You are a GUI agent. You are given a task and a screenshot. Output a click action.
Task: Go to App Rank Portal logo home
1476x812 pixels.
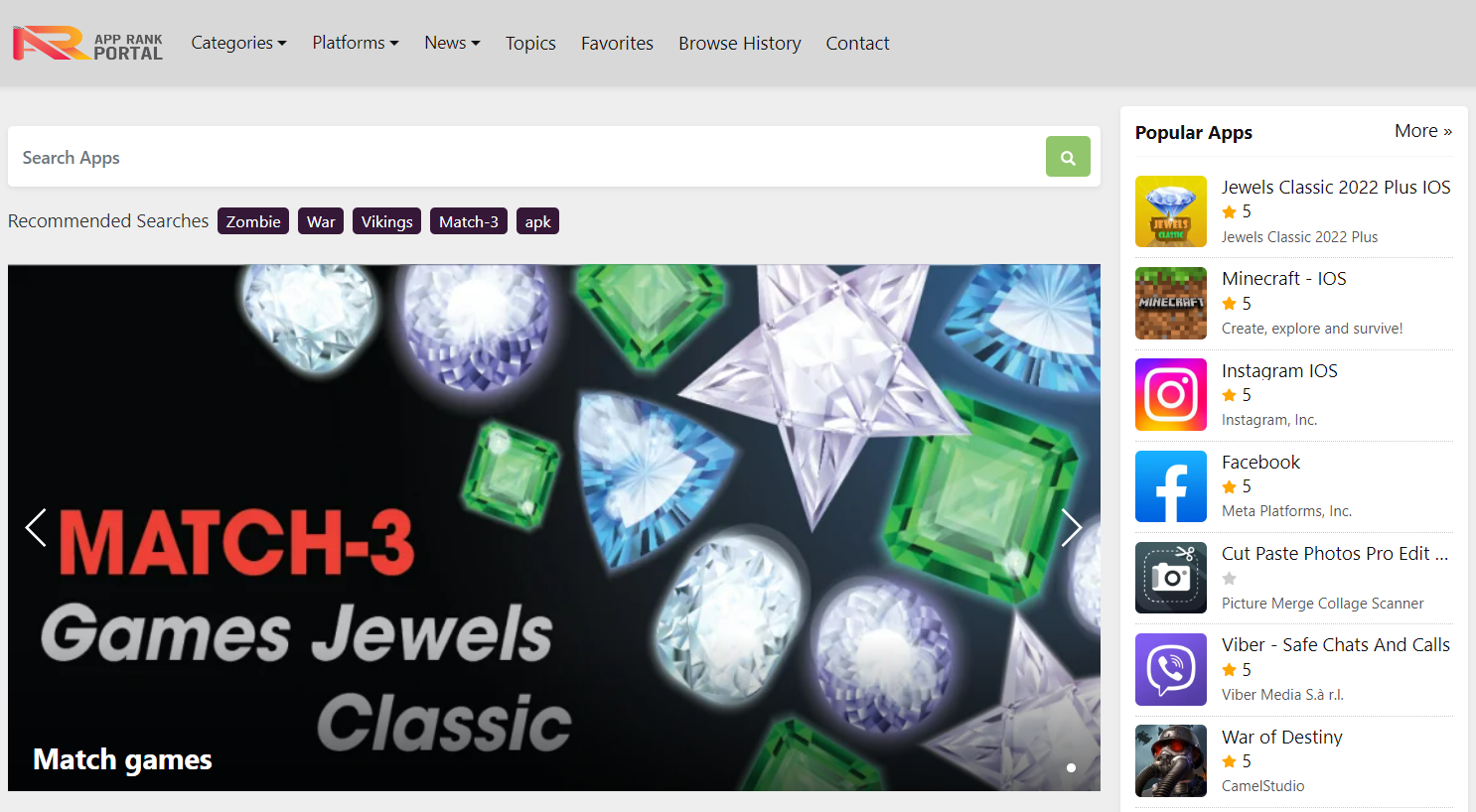(x=87, y=43)
